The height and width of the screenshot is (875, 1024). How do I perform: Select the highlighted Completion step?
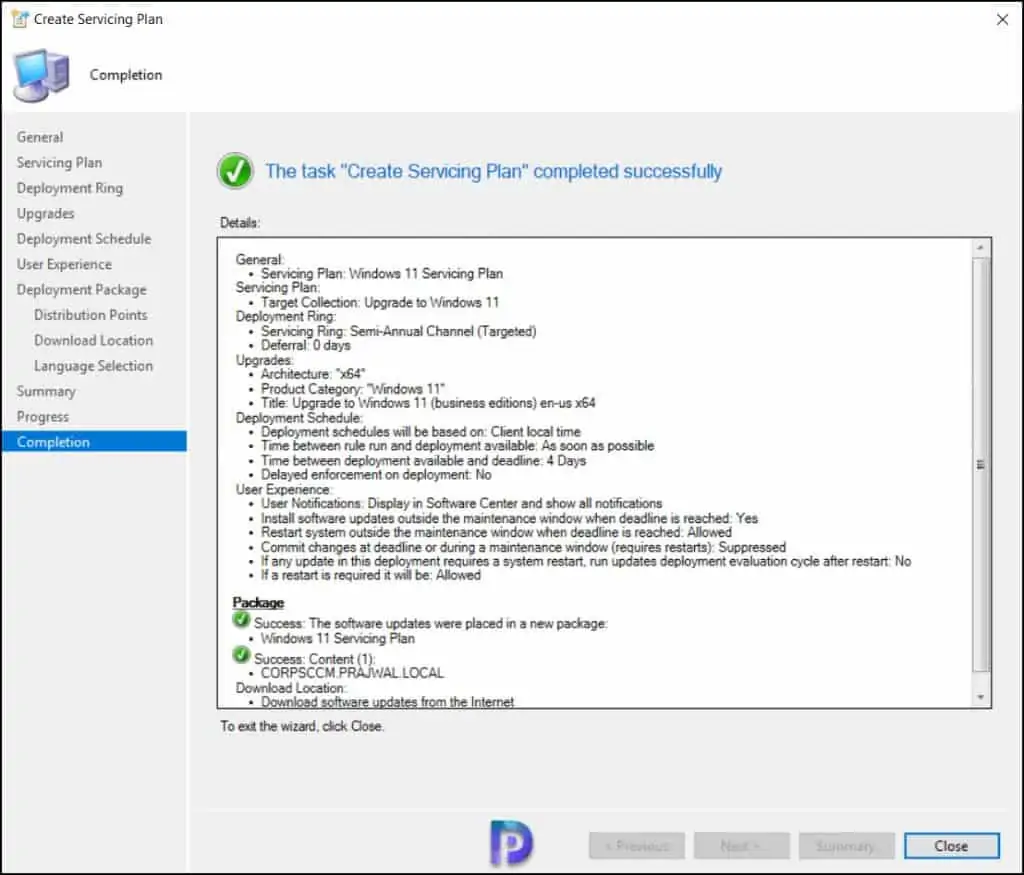94,441
